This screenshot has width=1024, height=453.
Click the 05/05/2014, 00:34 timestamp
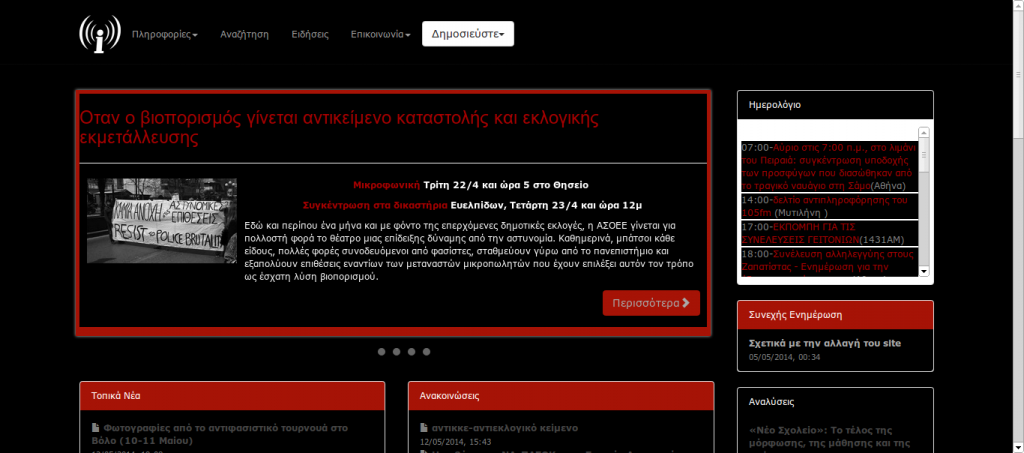[784, 357]
